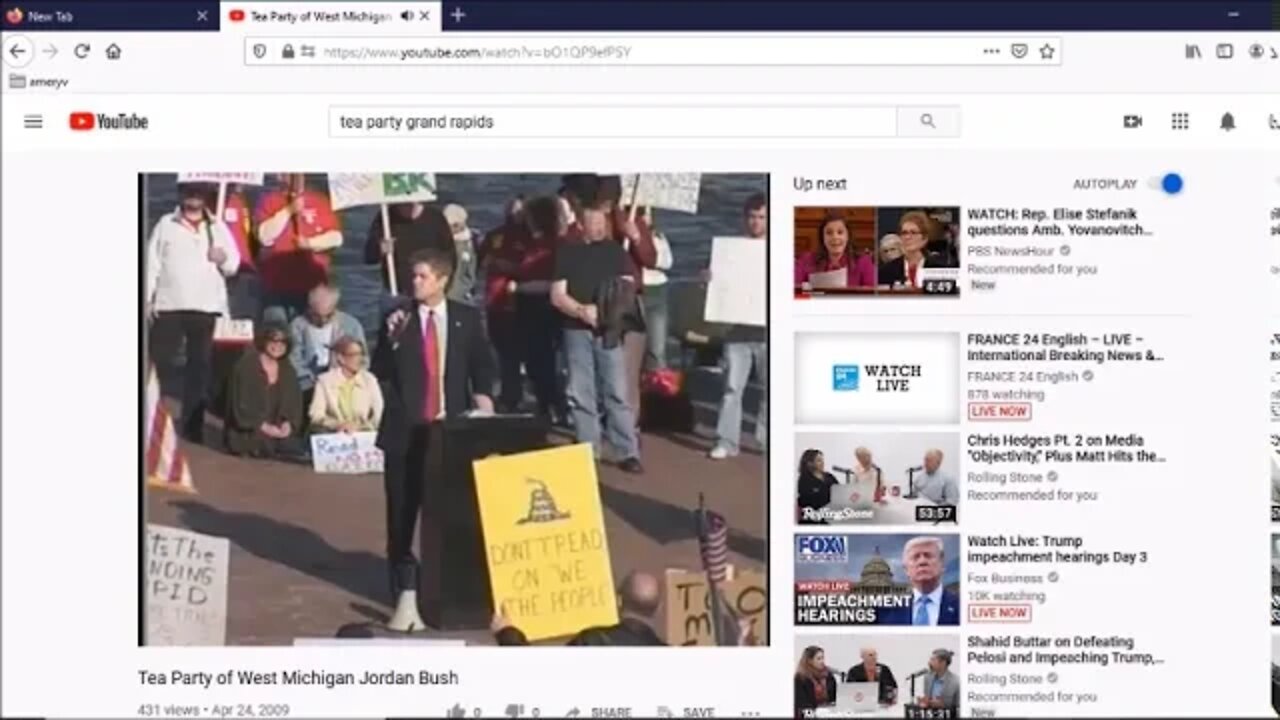Viewport: 1280px width, 720px height.
Task: Bookmark this page with the star
Action: (1047, 51)
